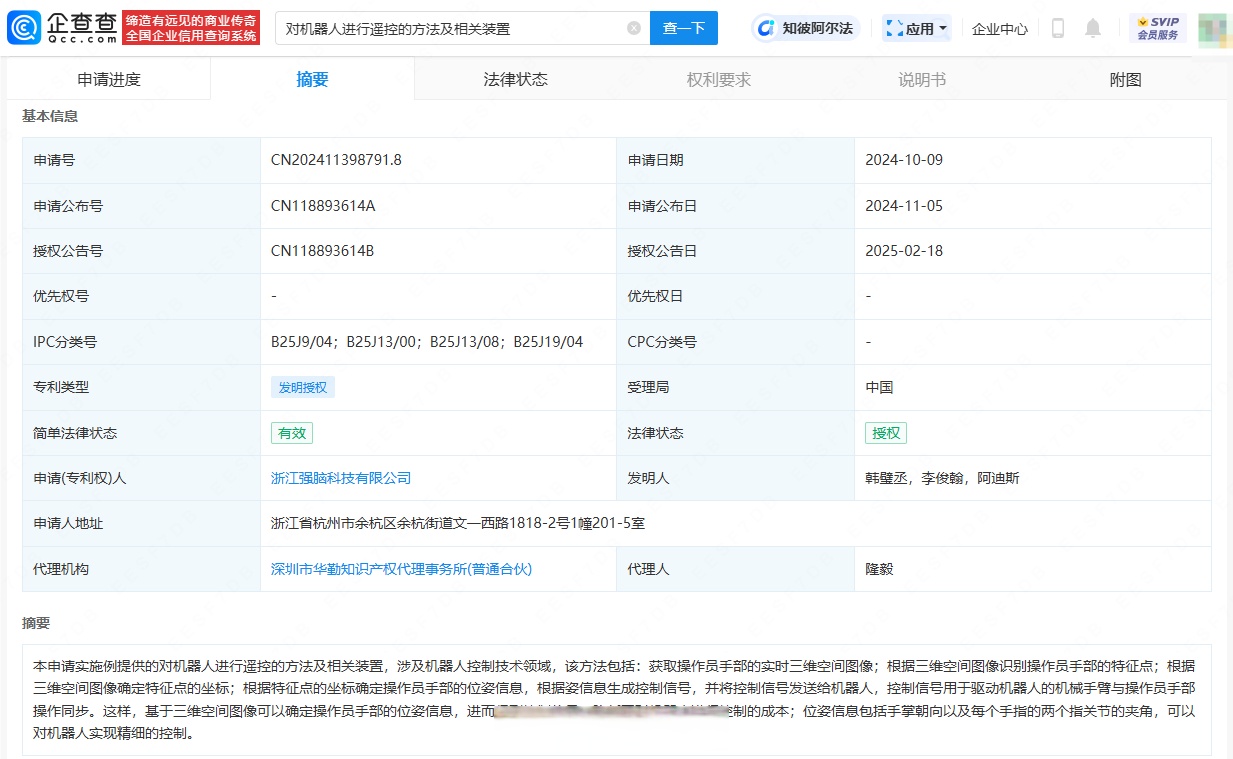The image size is (1233, 759).
Task: Open applicant 浙江强脑科技有限公司 link
Action: point(341,478)
